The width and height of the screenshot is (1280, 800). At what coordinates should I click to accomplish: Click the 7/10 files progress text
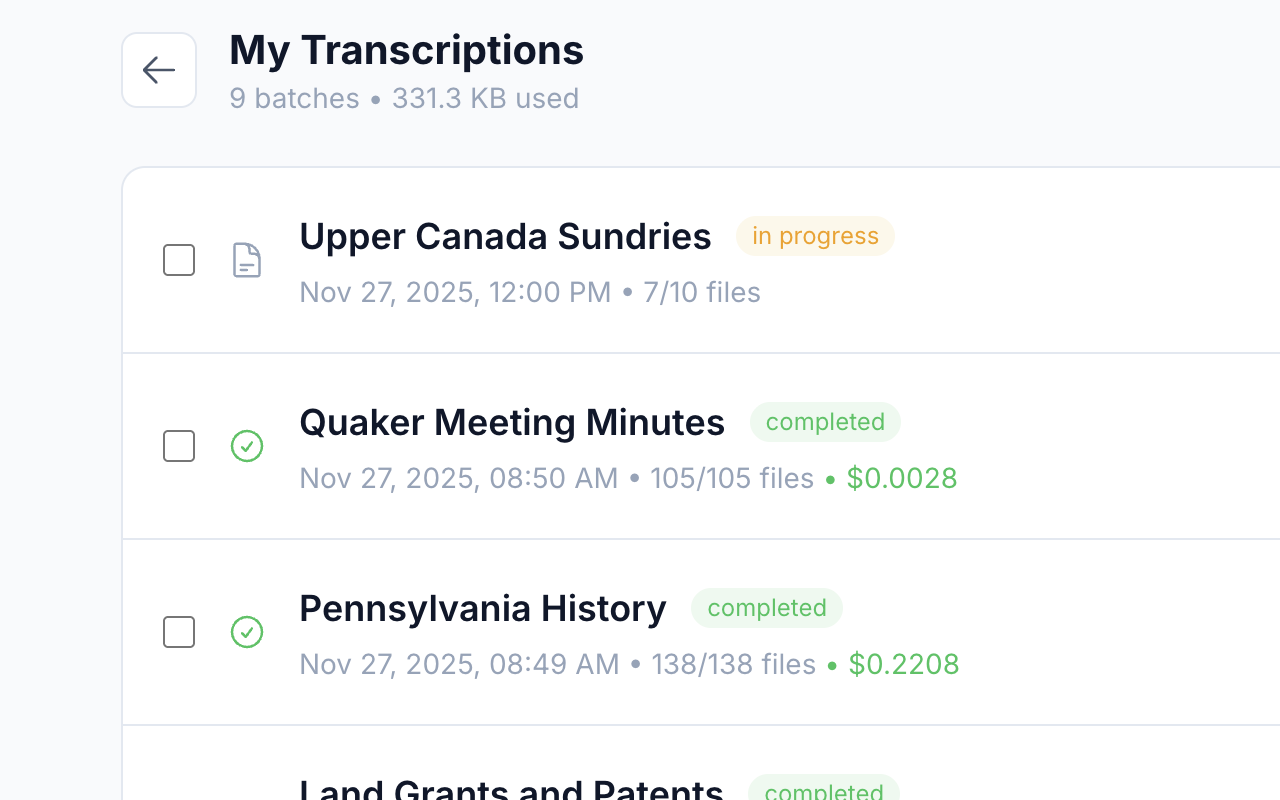tap(702, 292)
